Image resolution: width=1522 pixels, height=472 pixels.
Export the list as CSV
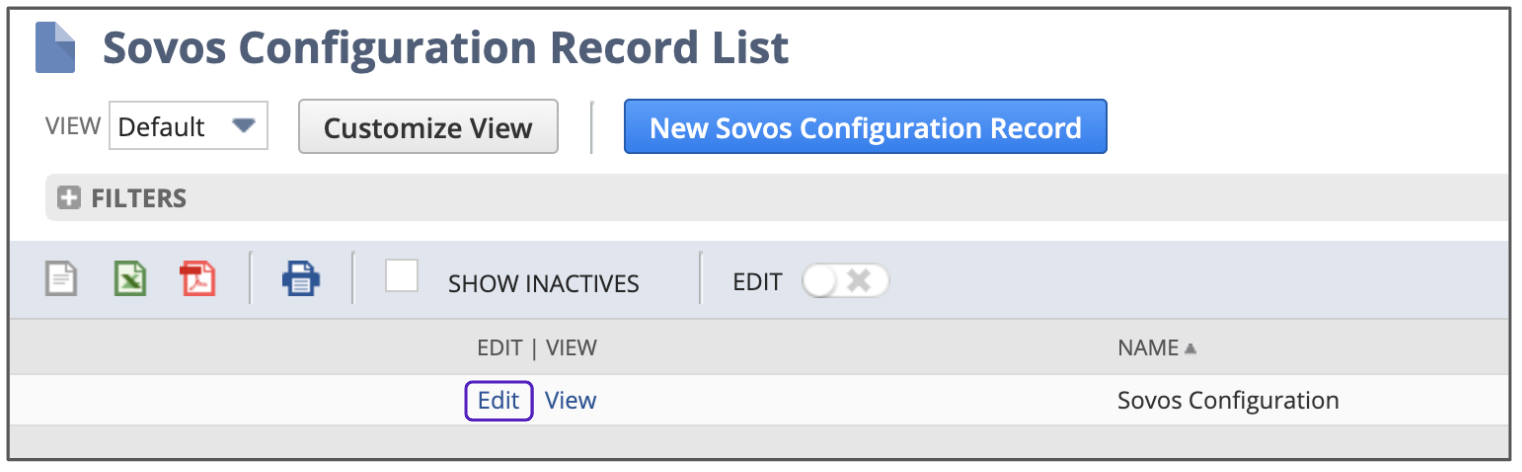pos(62,278)
